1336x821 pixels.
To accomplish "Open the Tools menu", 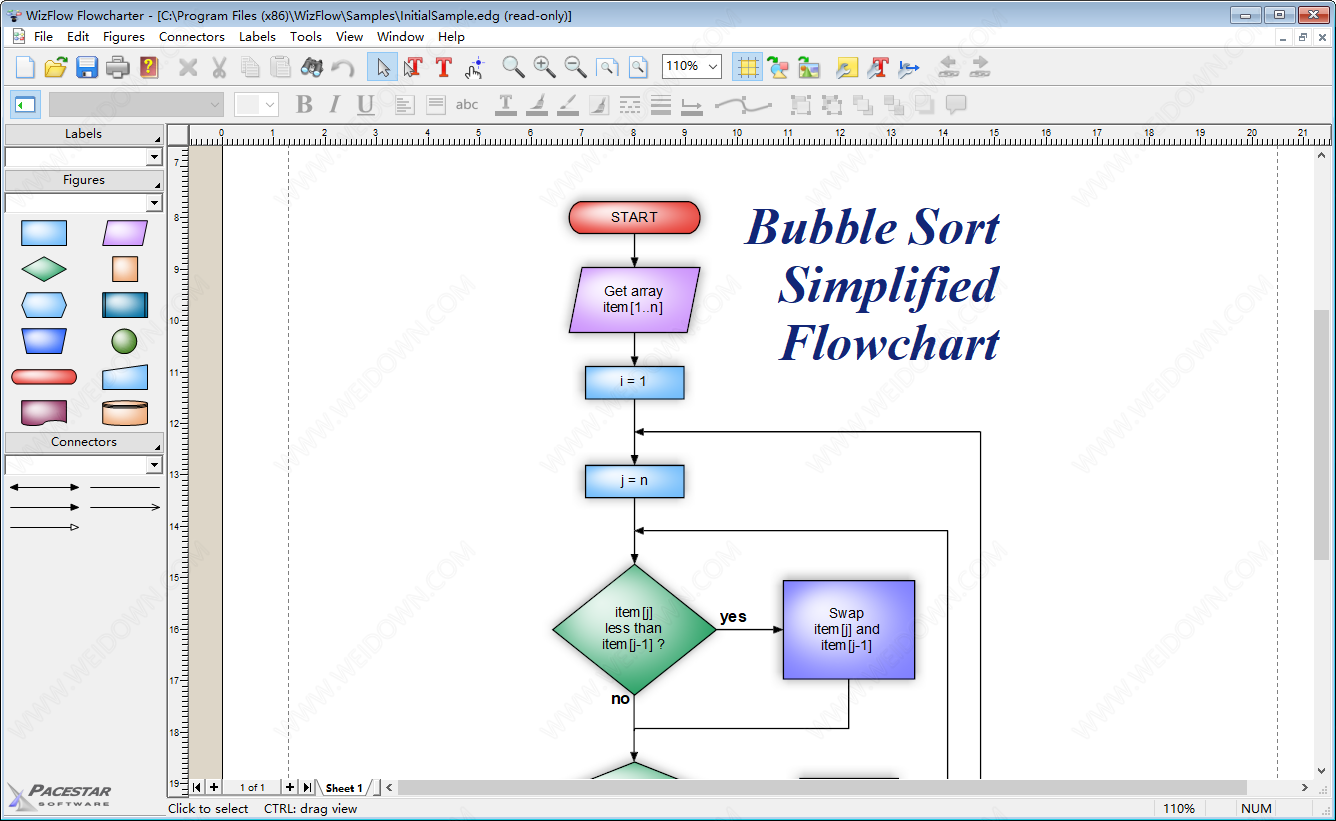I will tap(306, 36).
